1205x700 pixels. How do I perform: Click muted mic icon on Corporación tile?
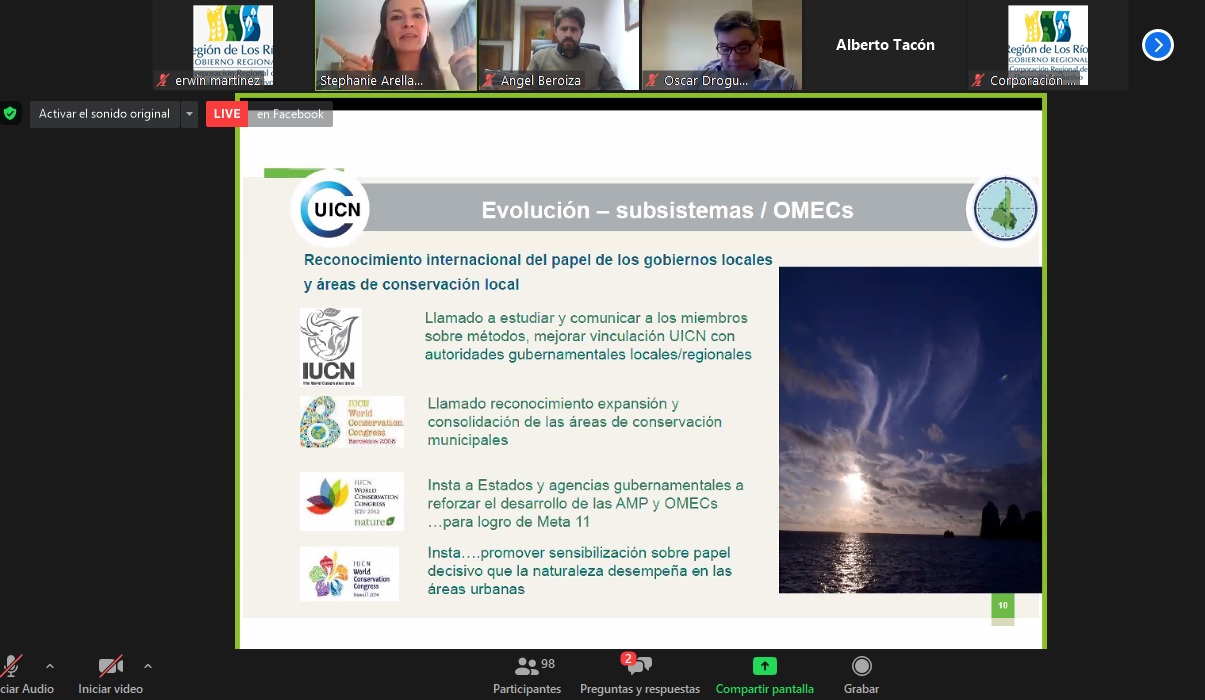pos(978,80)
